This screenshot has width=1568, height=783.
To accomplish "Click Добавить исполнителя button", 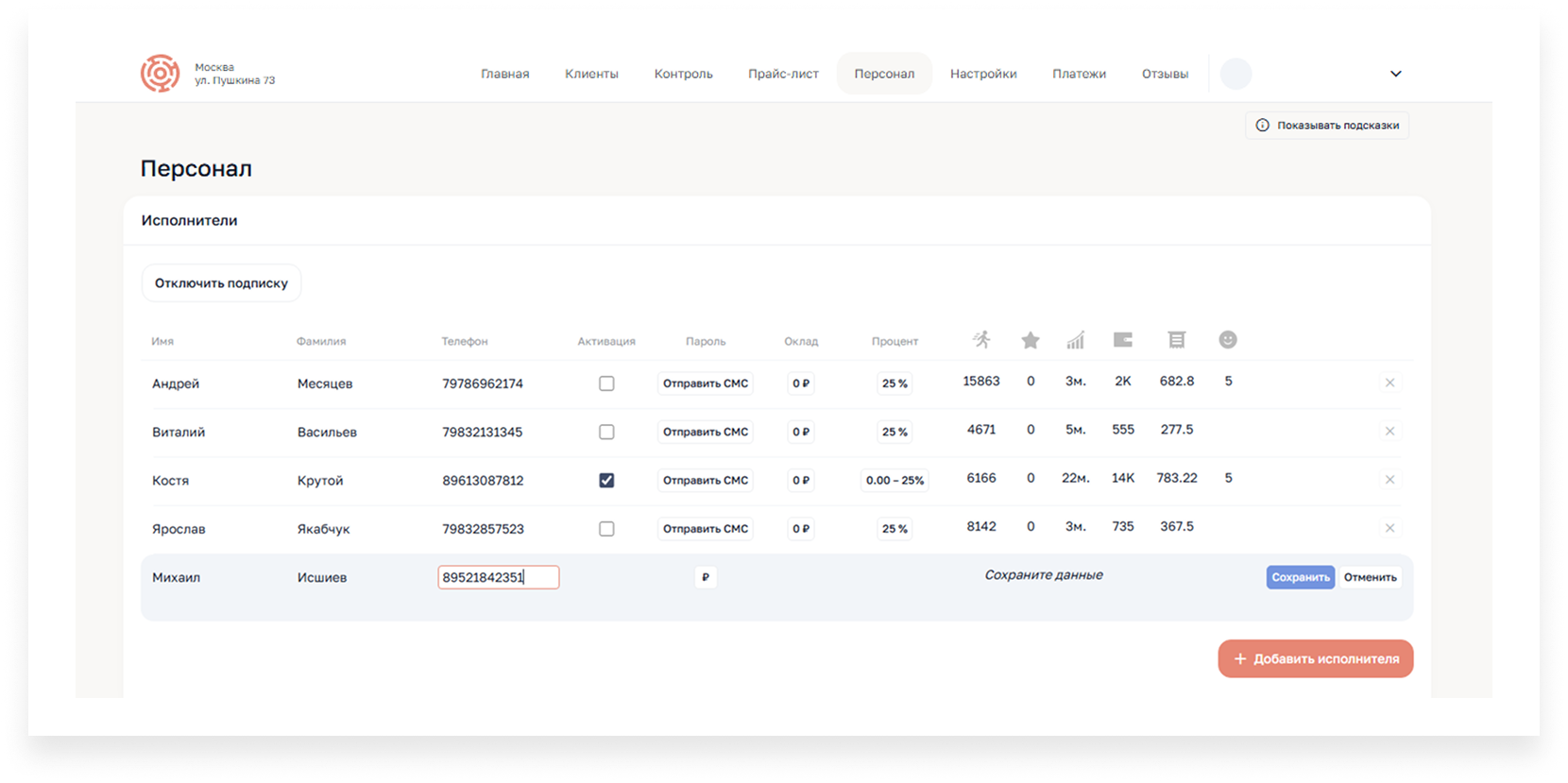I will (x=1316, y=659).
